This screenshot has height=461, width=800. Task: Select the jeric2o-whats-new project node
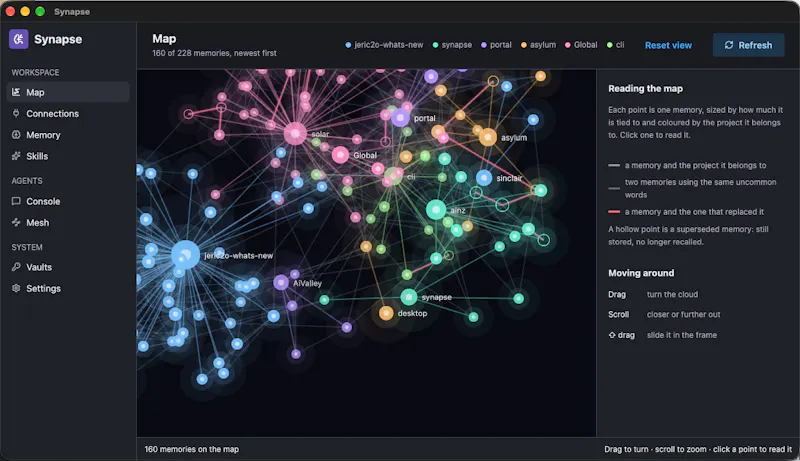coord(185,254)
